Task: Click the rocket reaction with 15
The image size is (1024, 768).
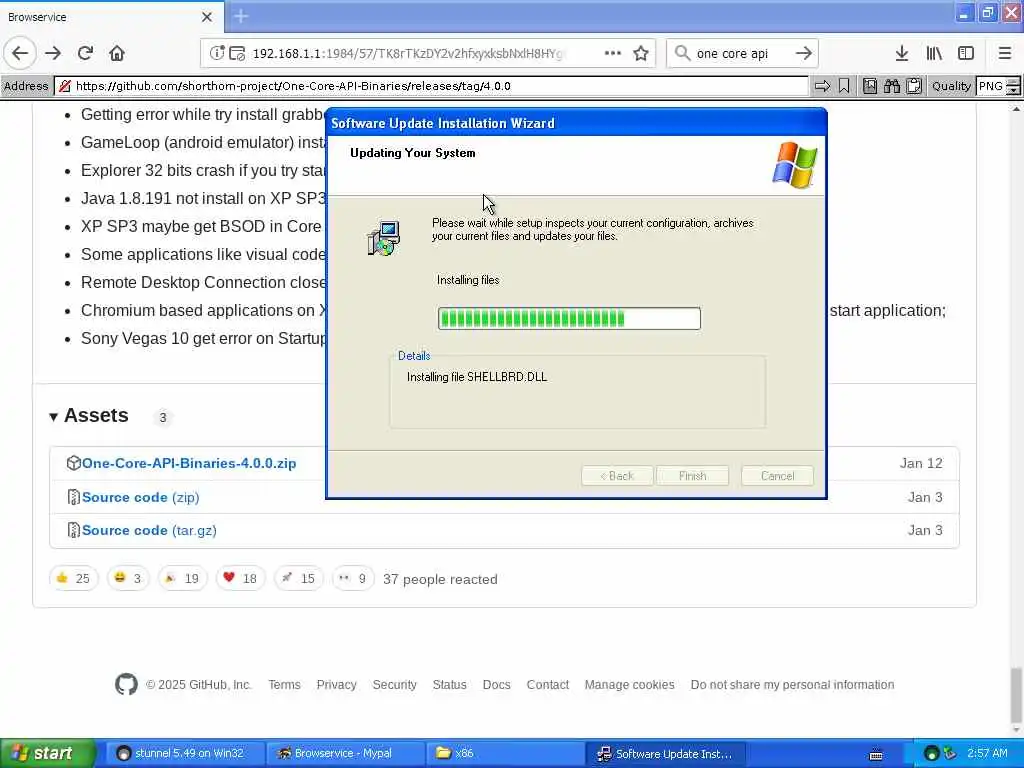Action: (x=298, y=578)
